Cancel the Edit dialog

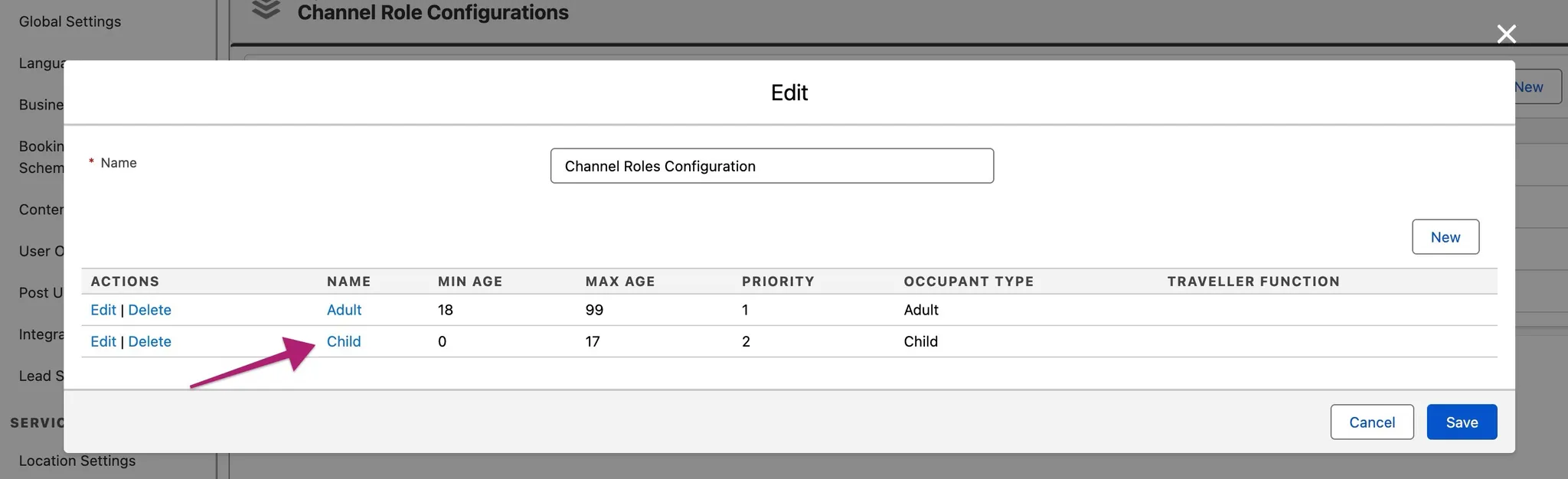tap(1371, 422)
